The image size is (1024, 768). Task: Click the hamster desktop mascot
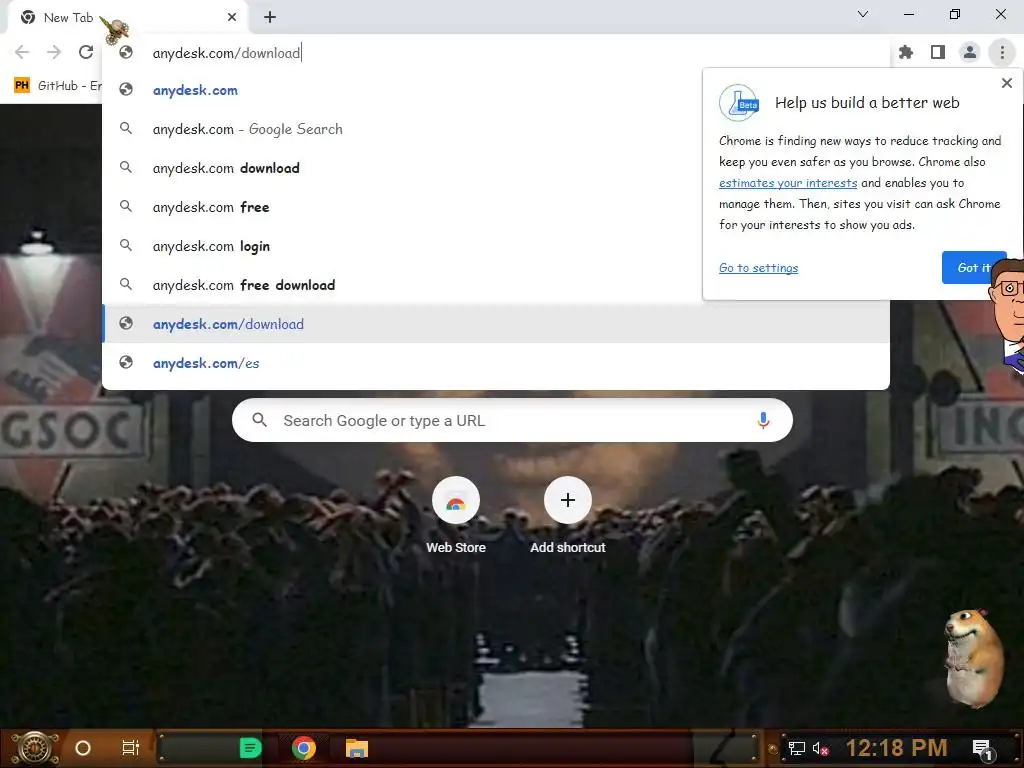tap(973, 658)
